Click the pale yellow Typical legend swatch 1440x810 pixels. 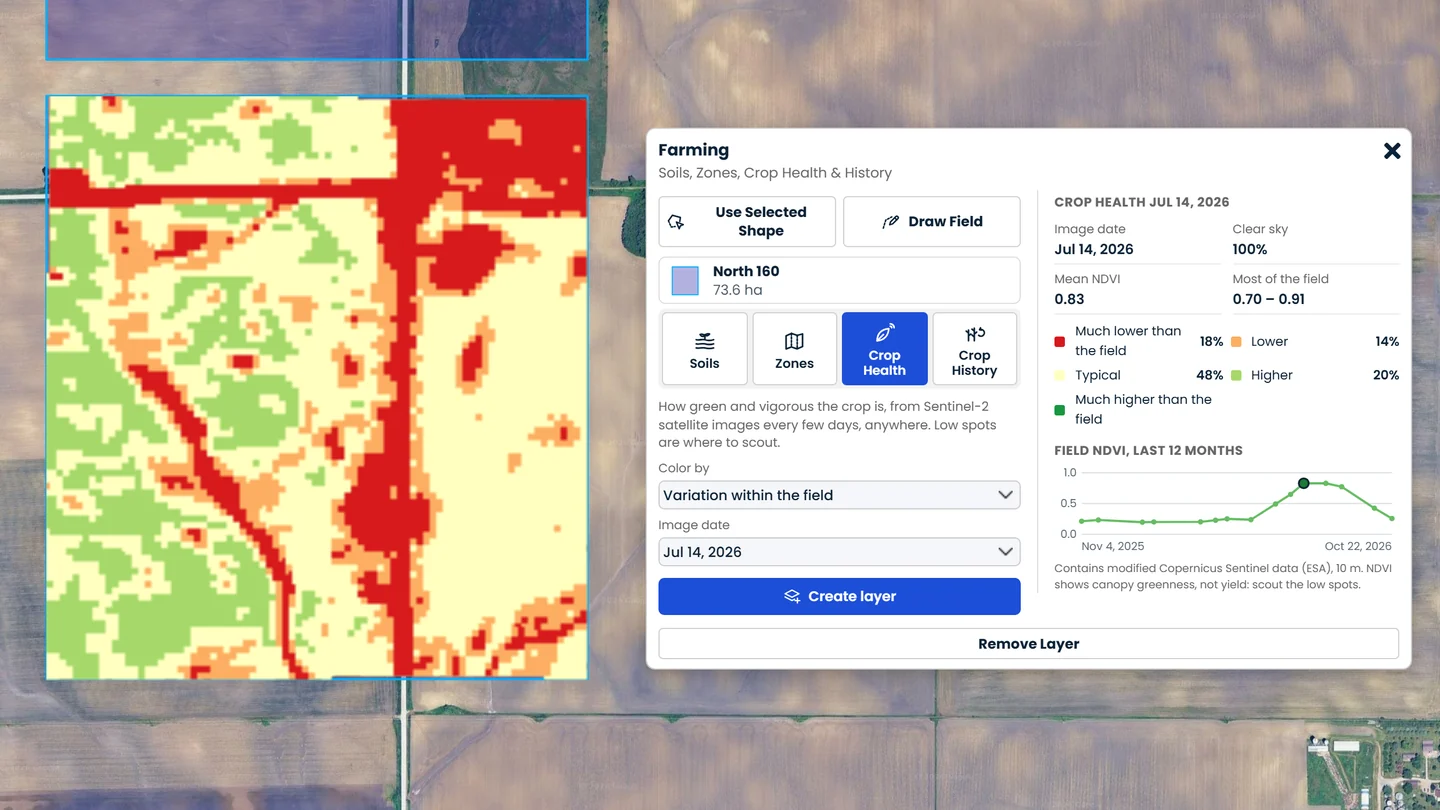tap(1060, 375)
